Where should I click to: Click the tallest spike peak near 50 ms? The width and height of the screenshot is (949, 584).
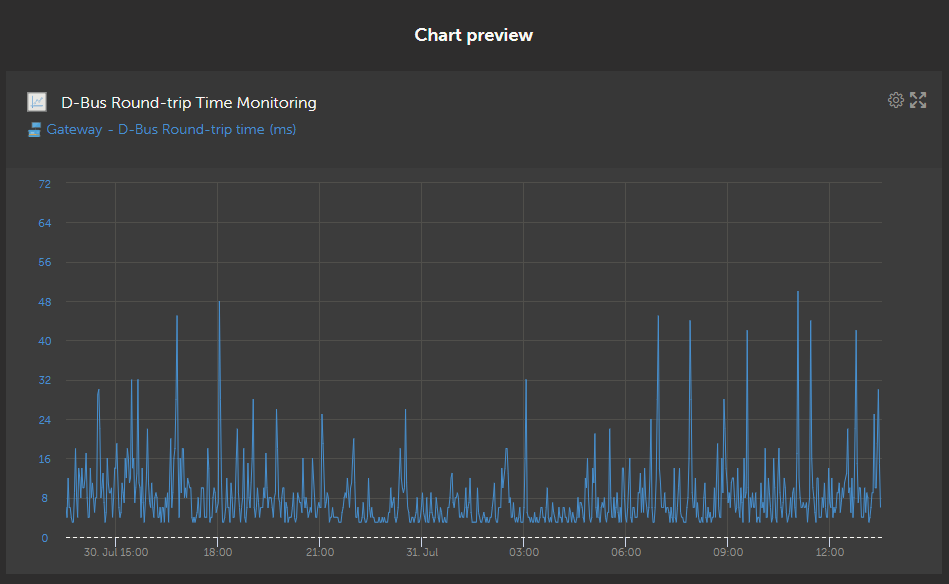click(798, 292)
